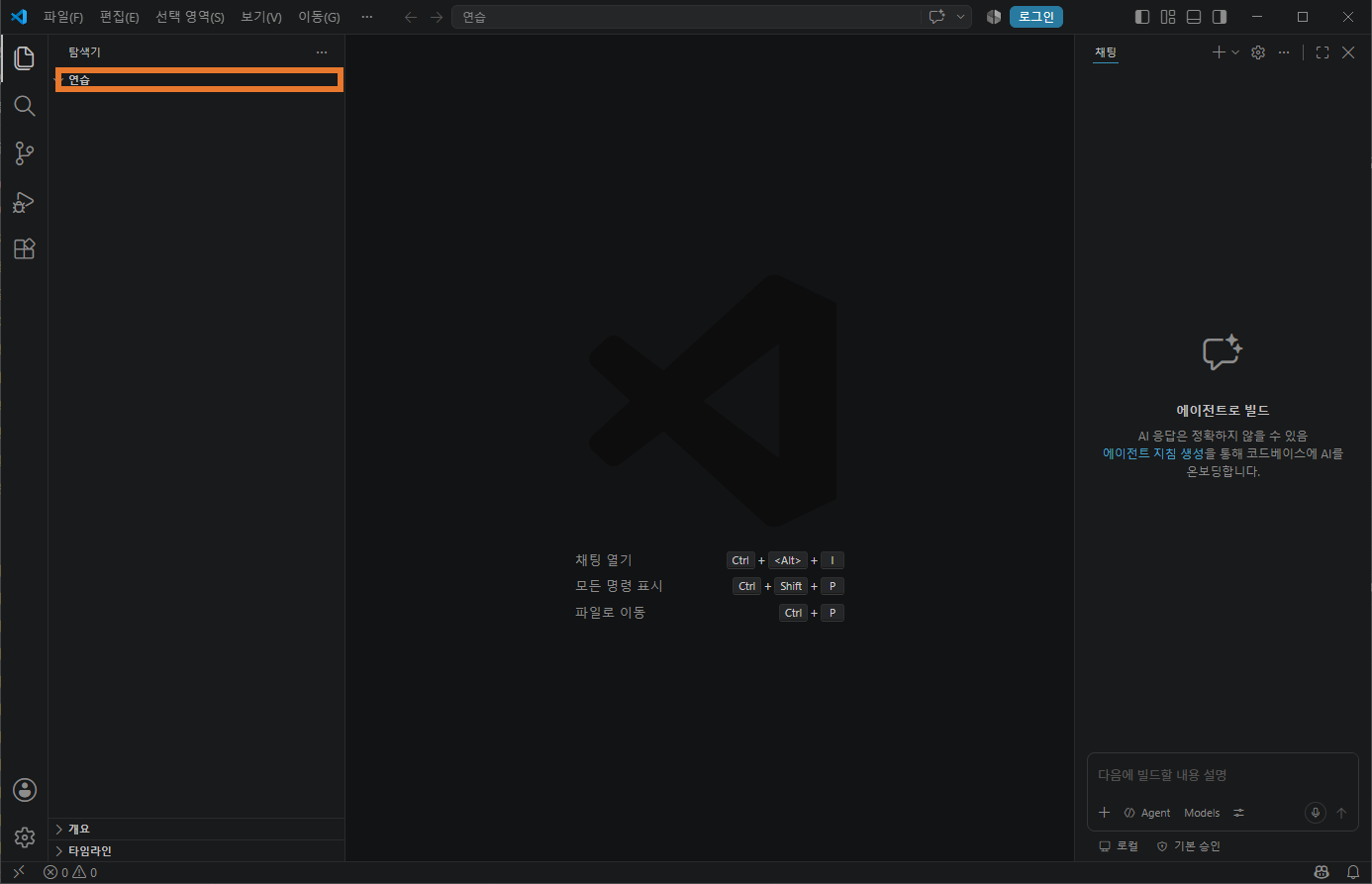Open the Source Control view
The width and height of the screenshot is (1372, 884).
[x=25, y=153]
